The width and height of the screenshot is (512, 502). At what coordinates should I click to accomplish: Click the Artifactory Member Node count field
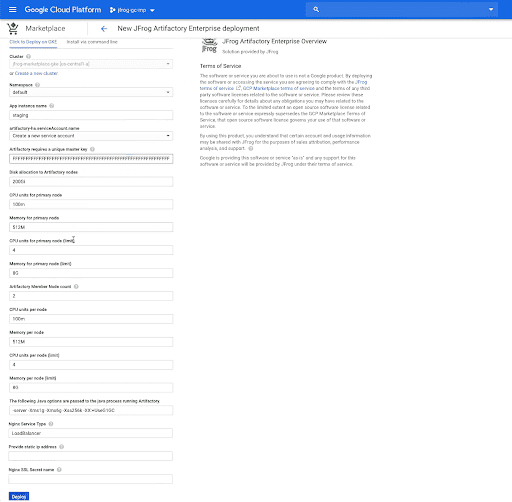(91, 296)
